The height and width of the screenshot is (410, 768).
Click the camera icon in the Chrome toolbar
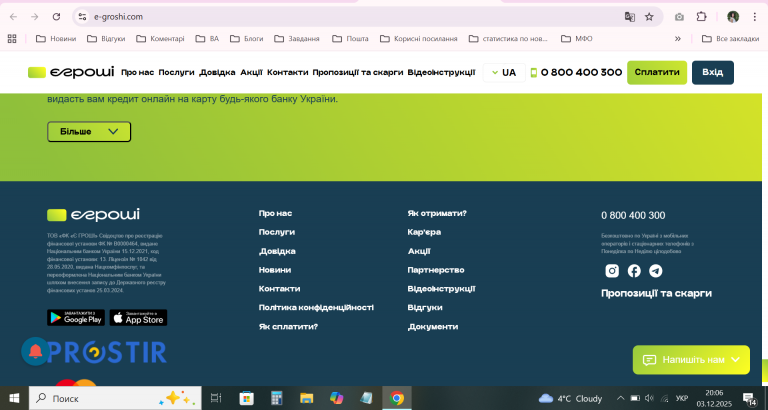tap(679, 17)
